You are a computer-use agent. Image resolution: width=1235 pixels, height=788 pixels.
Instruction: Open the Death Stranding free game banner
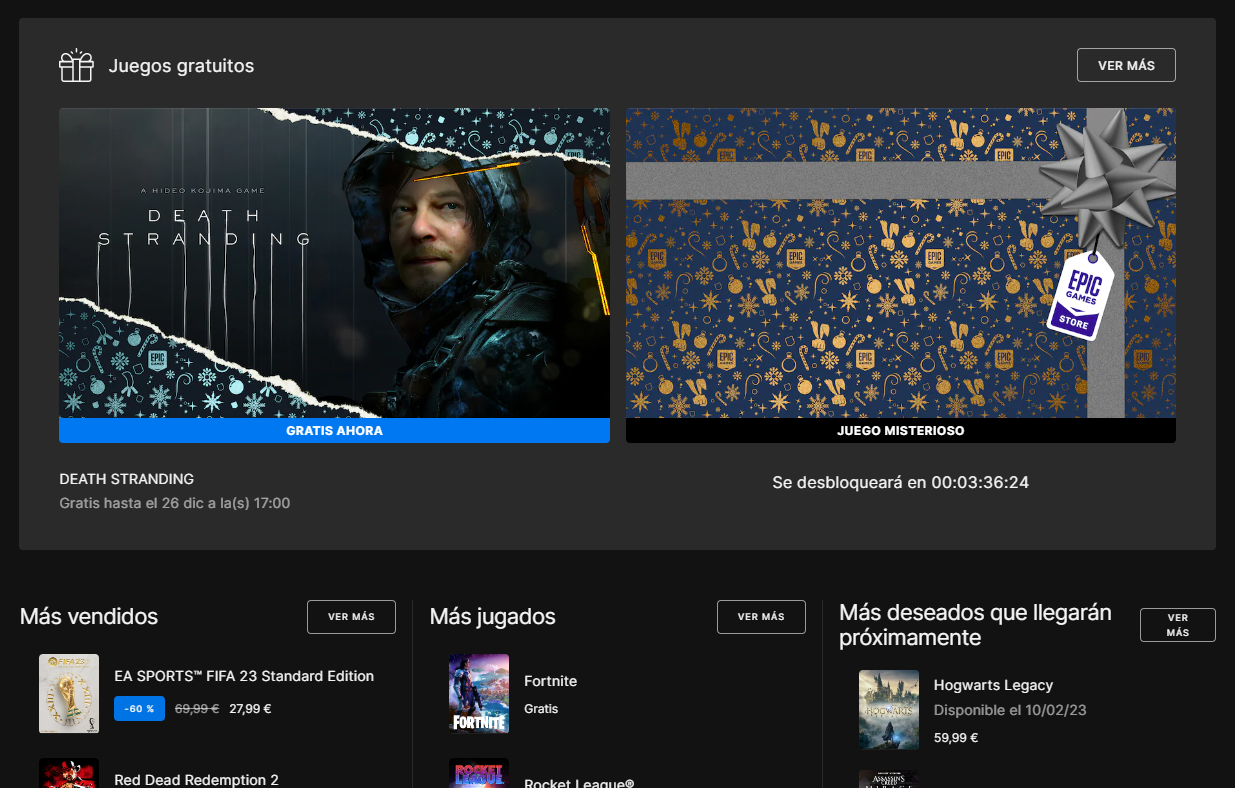(x=334, y=263)
